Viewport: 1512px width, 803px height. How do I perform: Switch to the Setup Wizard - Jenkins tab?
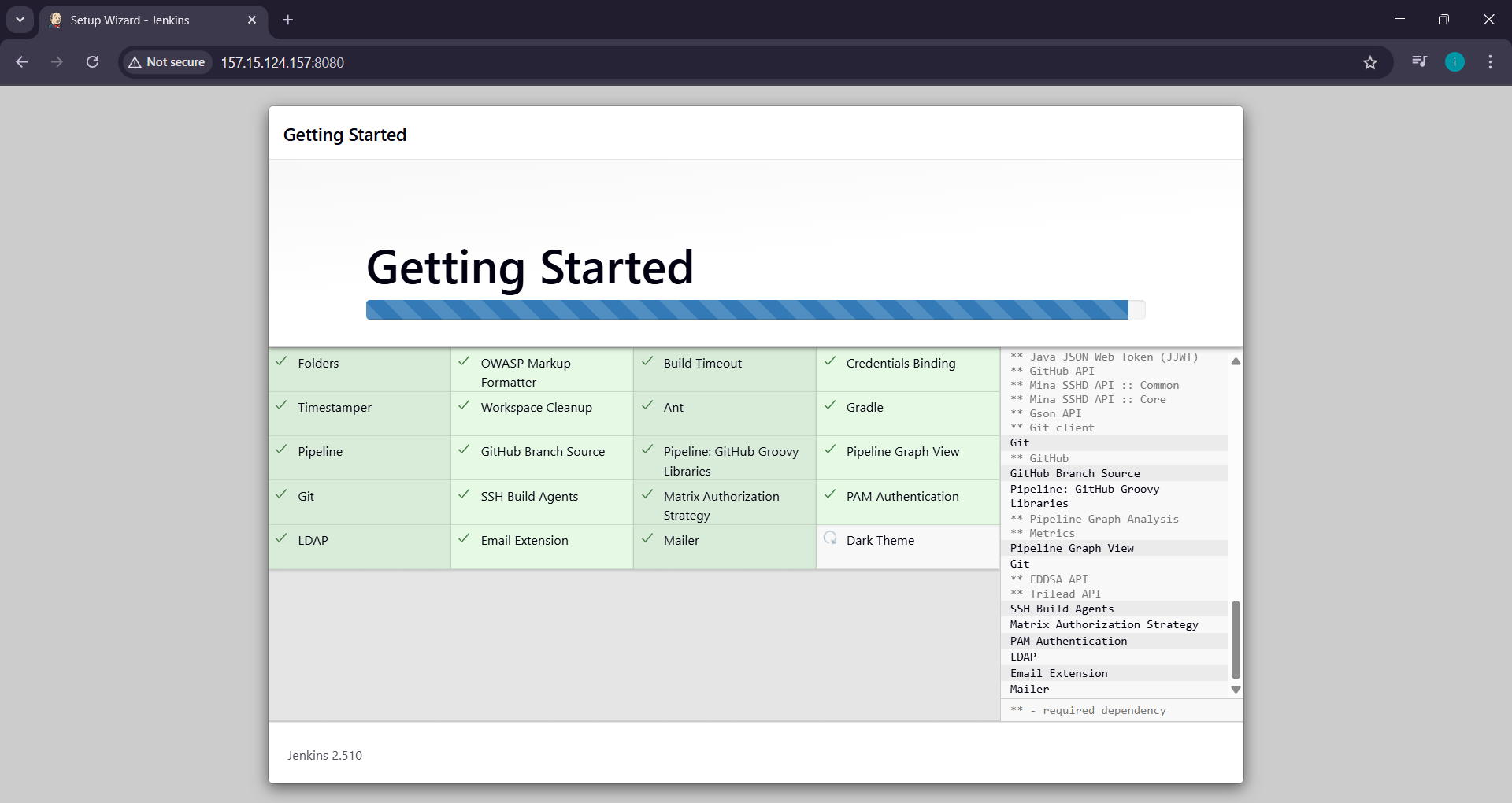142,20
